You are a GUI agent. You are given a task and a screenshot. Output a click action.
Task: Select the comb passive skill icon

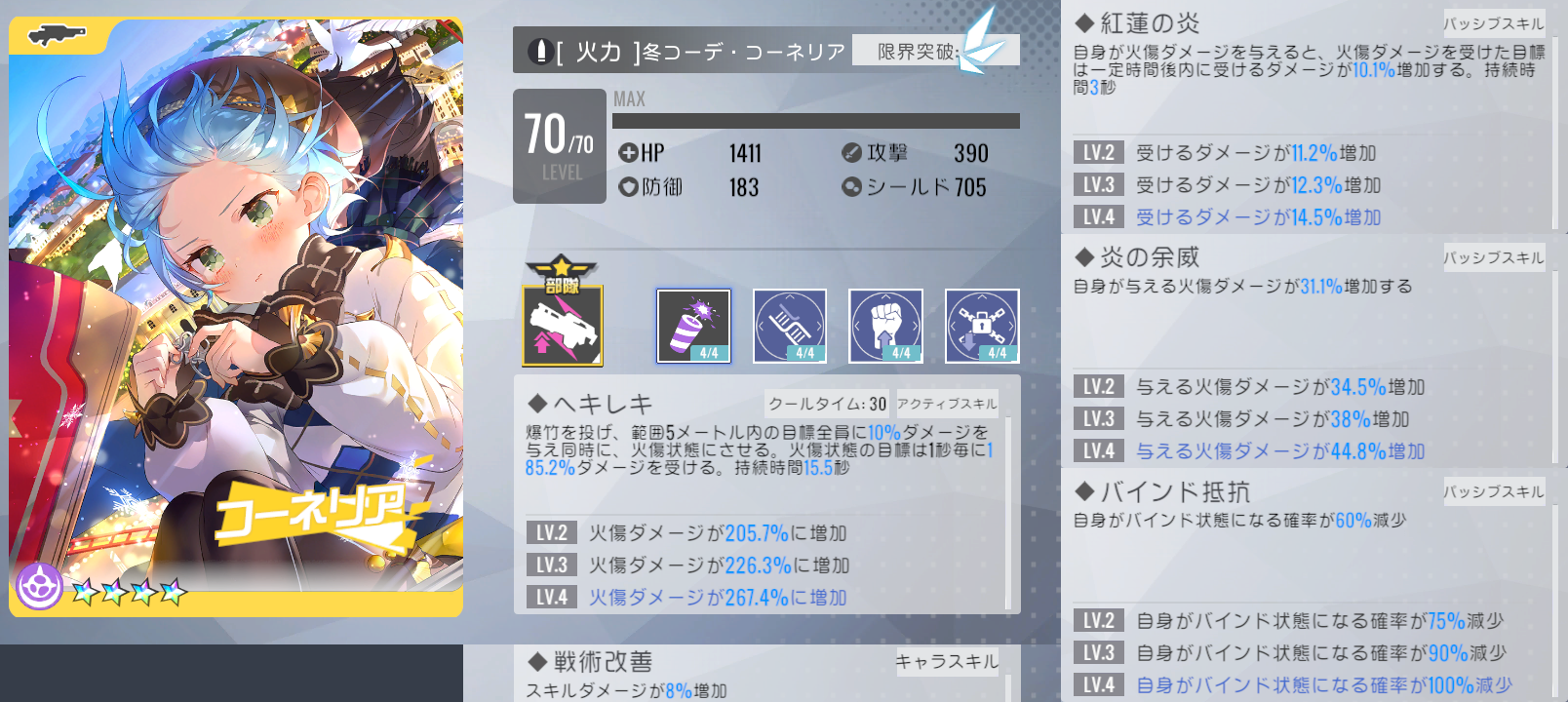[x=790, y=326]
